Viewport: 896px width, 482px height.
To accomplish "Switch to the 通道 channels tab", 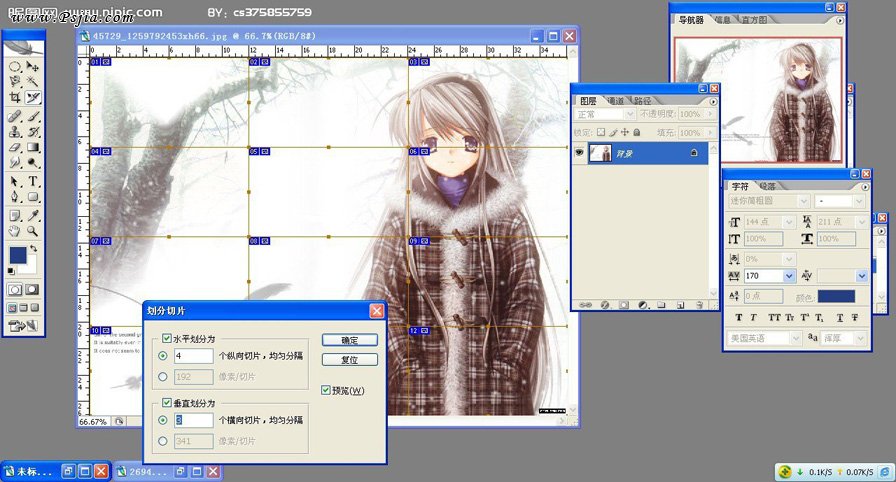I will coord(615,101).
